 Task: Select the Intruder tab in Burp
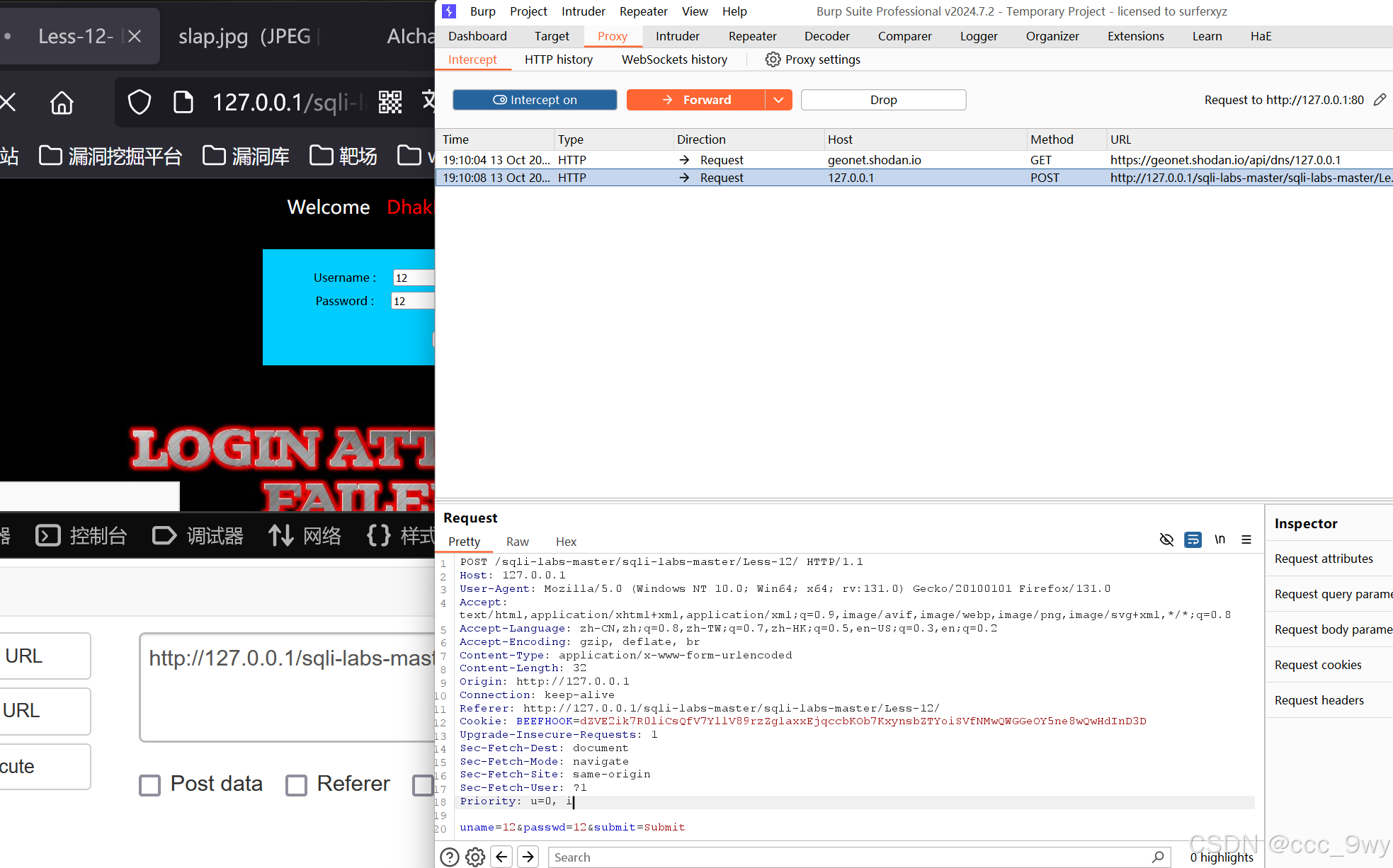click(x=677, y=35)
